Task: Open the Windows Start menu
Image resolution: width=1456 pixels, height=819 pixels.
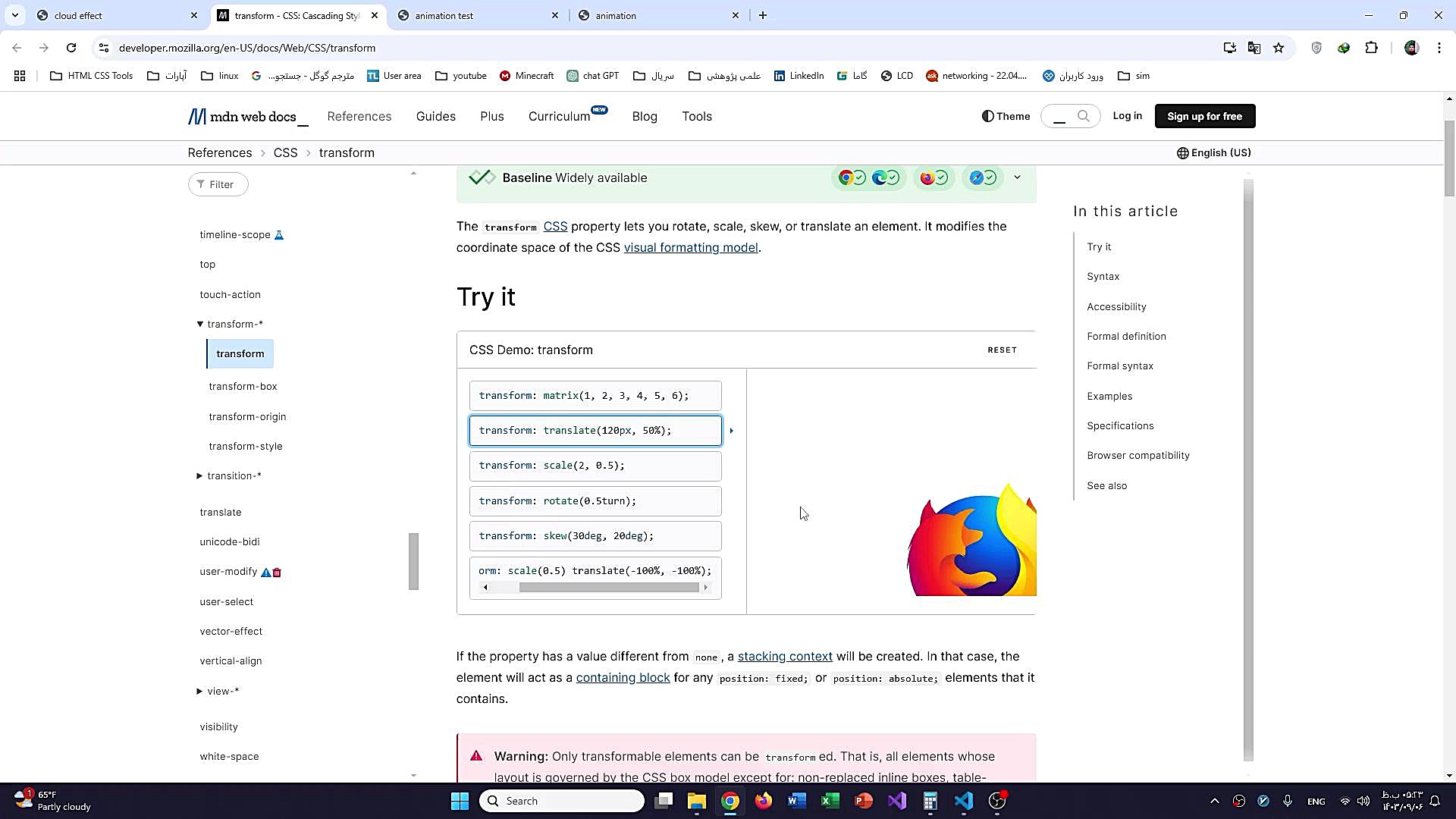Action: pyautogui.click(x=460, y=801)
